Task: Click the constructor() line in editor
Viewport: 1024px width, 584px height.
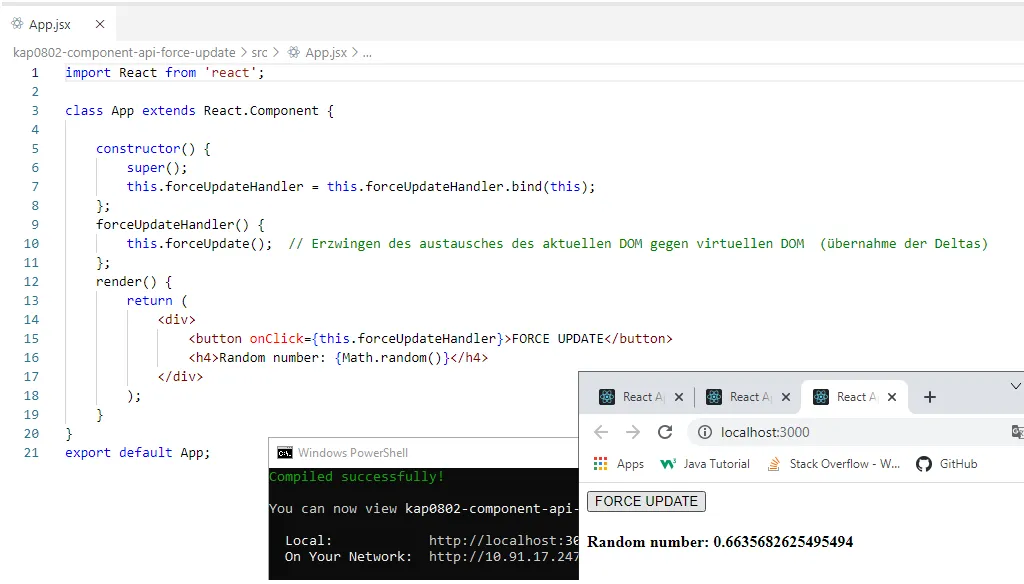Action: 153,148
